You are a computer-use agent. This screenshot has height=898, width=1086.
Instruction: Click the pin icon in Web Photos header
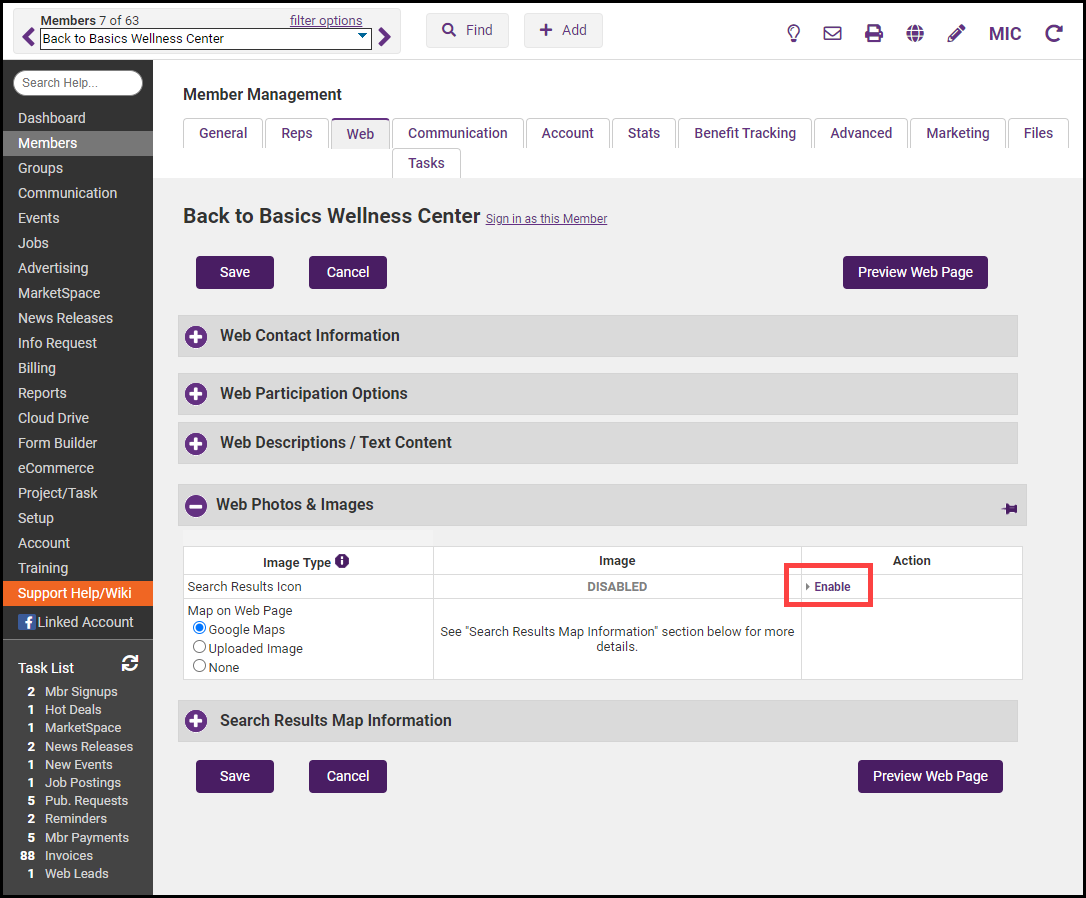1009,508
